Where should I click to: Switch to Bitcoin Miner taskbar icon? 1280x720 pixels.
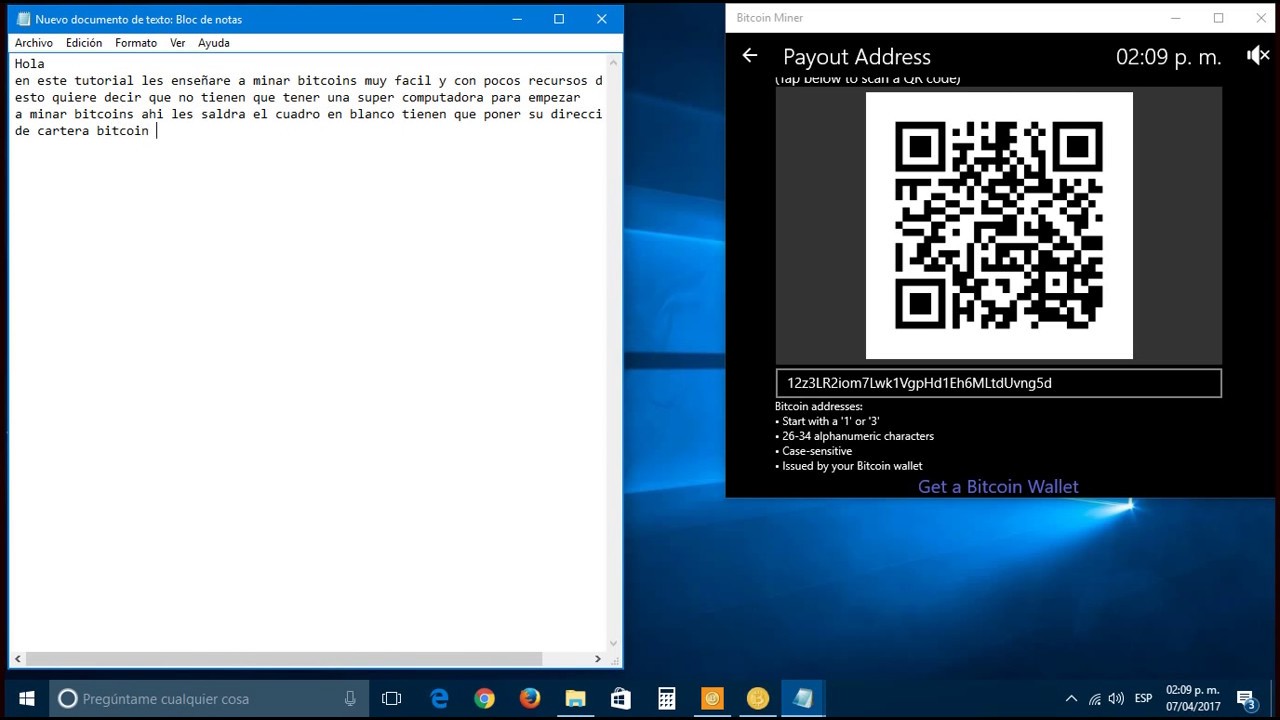coord(758,698)
